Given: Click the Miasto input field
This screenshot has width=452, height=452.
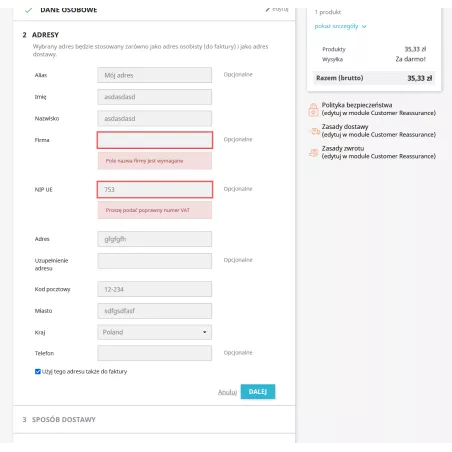Looking at the screenshot, I should (x=155, y=311).
